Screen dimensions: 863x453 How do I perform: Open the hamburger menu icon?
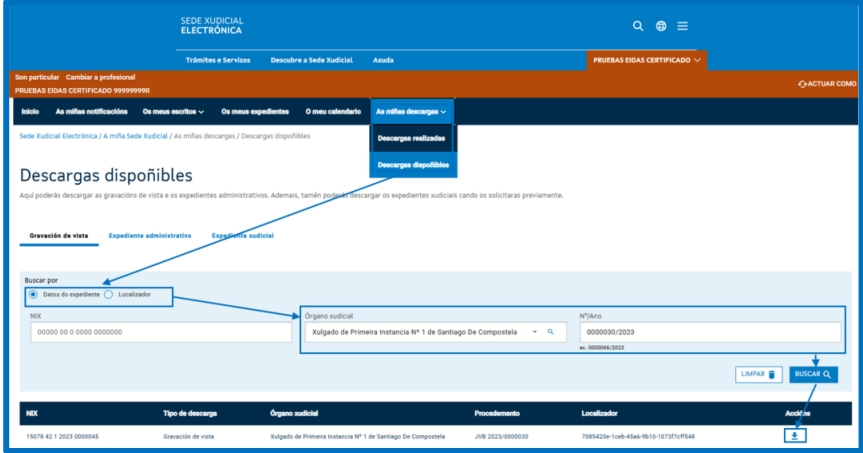click(682, 25)
